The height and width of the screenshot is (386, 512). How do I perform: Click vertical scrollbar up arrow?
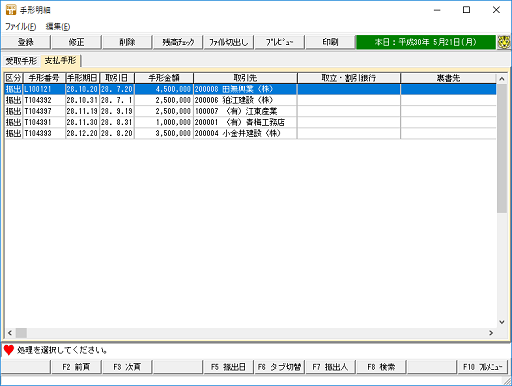pyautogui.click(x=502, y=79)
